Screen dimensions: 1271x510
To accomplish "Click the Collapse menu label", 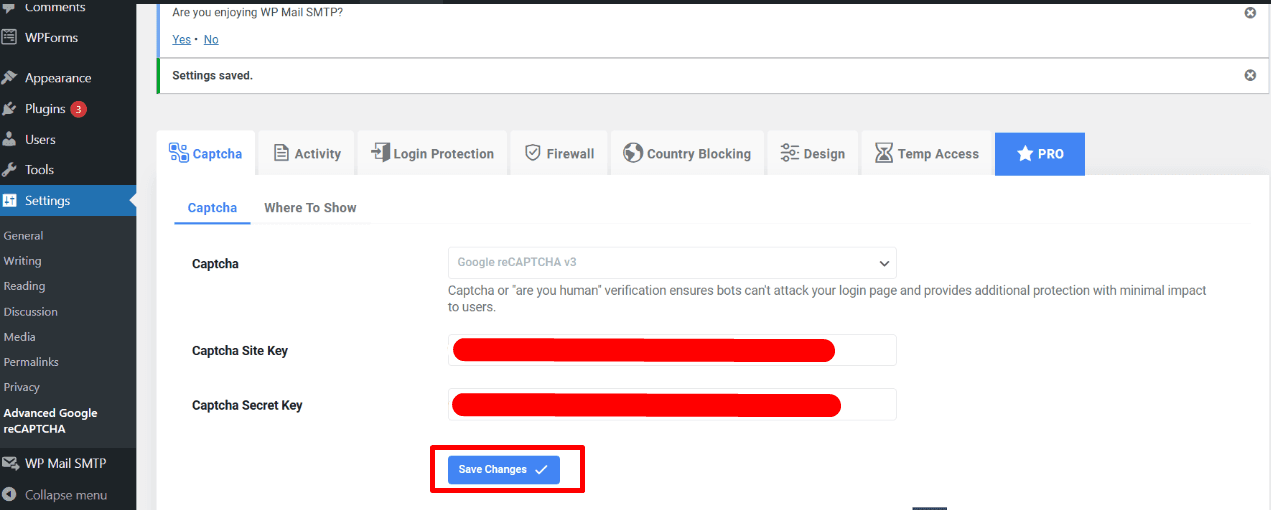I will 66,495.
